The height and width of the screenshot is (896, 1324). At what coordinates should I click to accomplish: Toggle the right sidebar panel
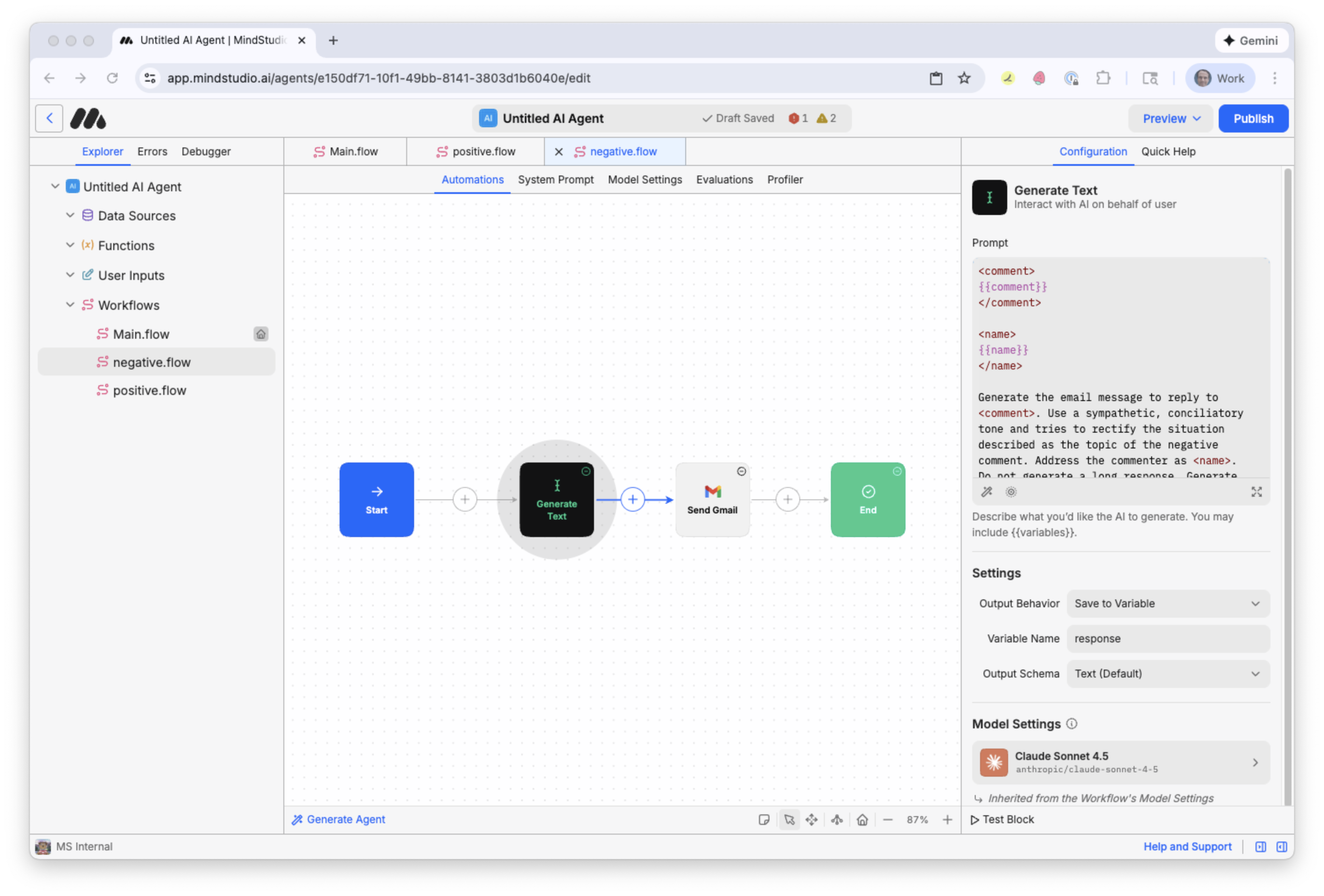pos(1281,846)
